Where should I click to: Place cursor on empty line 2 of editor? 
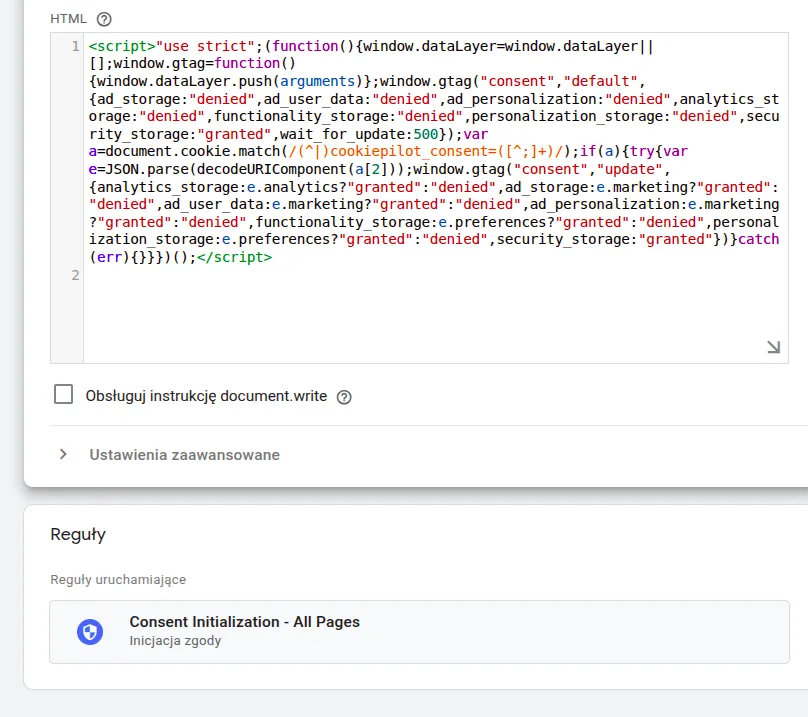tap(400, 275)
